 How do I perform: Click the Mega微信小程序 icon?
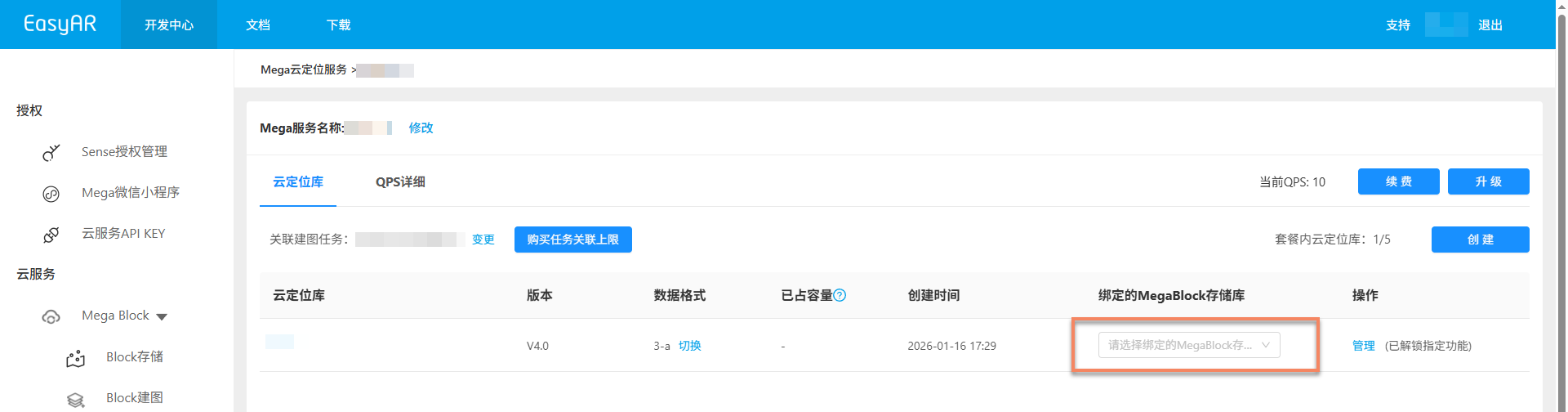point(51,194)
